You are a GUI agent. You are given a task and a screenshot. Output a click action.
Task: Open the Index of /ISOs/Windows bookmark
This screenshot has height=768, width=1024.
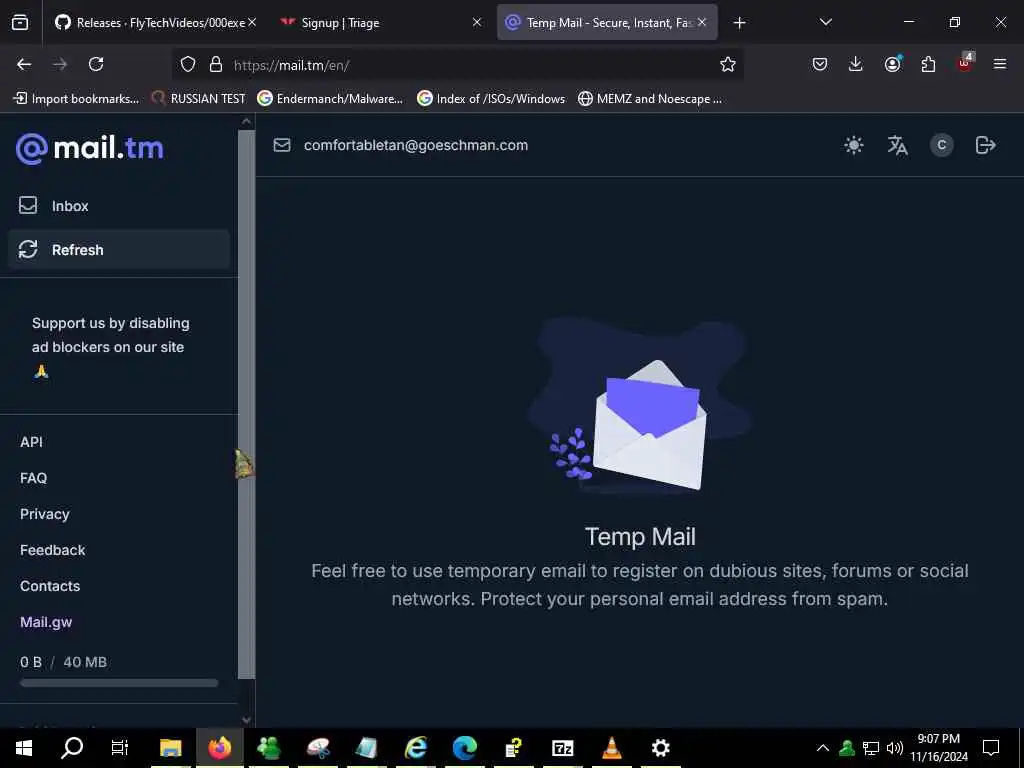(491, 99)
